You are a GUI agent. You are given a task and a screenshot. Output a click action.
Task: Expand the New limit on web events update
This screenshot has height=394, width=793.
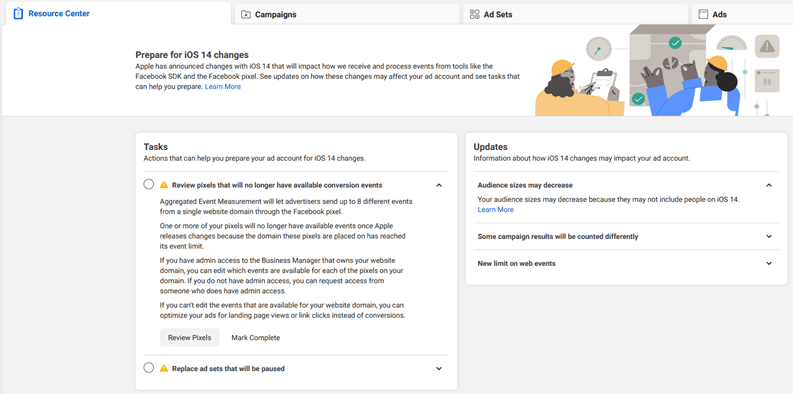(x=769, y=264)
